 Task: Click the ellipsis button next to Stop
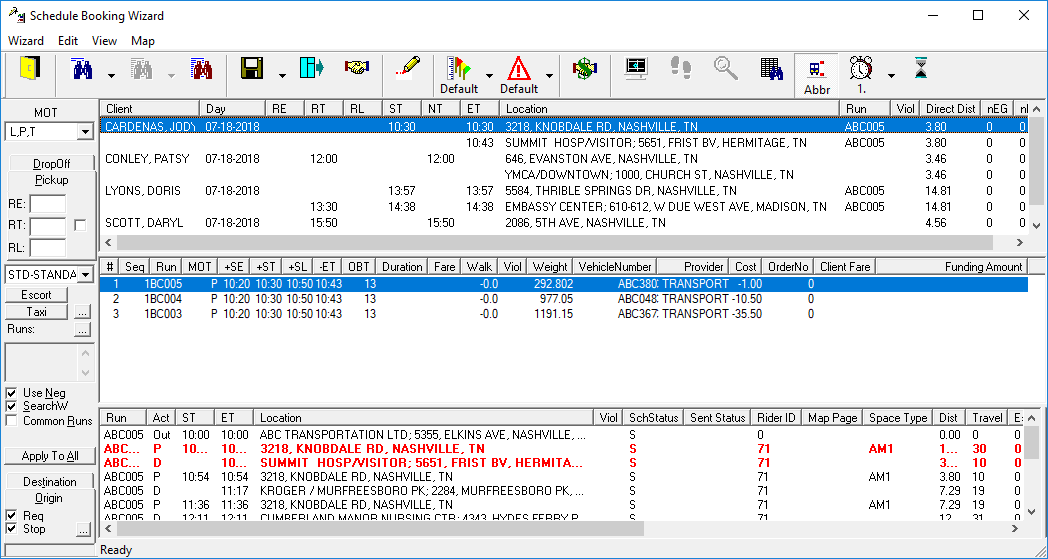pos(83,530)
